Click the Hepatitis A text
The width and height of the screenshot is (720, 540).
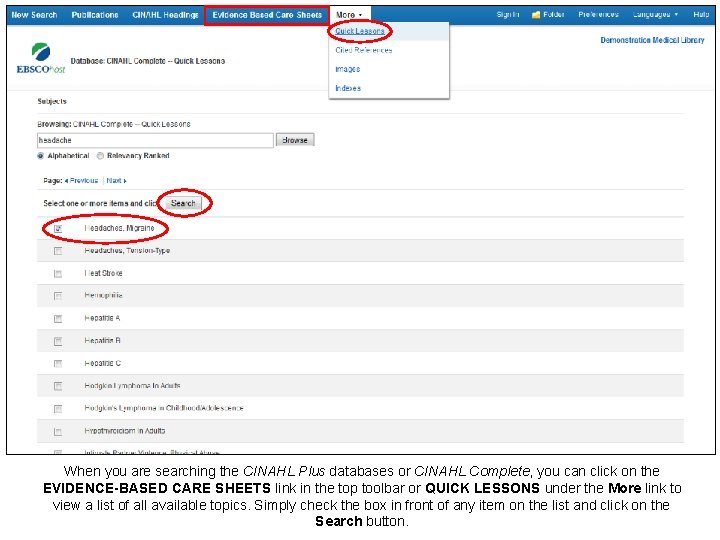click(x=102, y=318)
